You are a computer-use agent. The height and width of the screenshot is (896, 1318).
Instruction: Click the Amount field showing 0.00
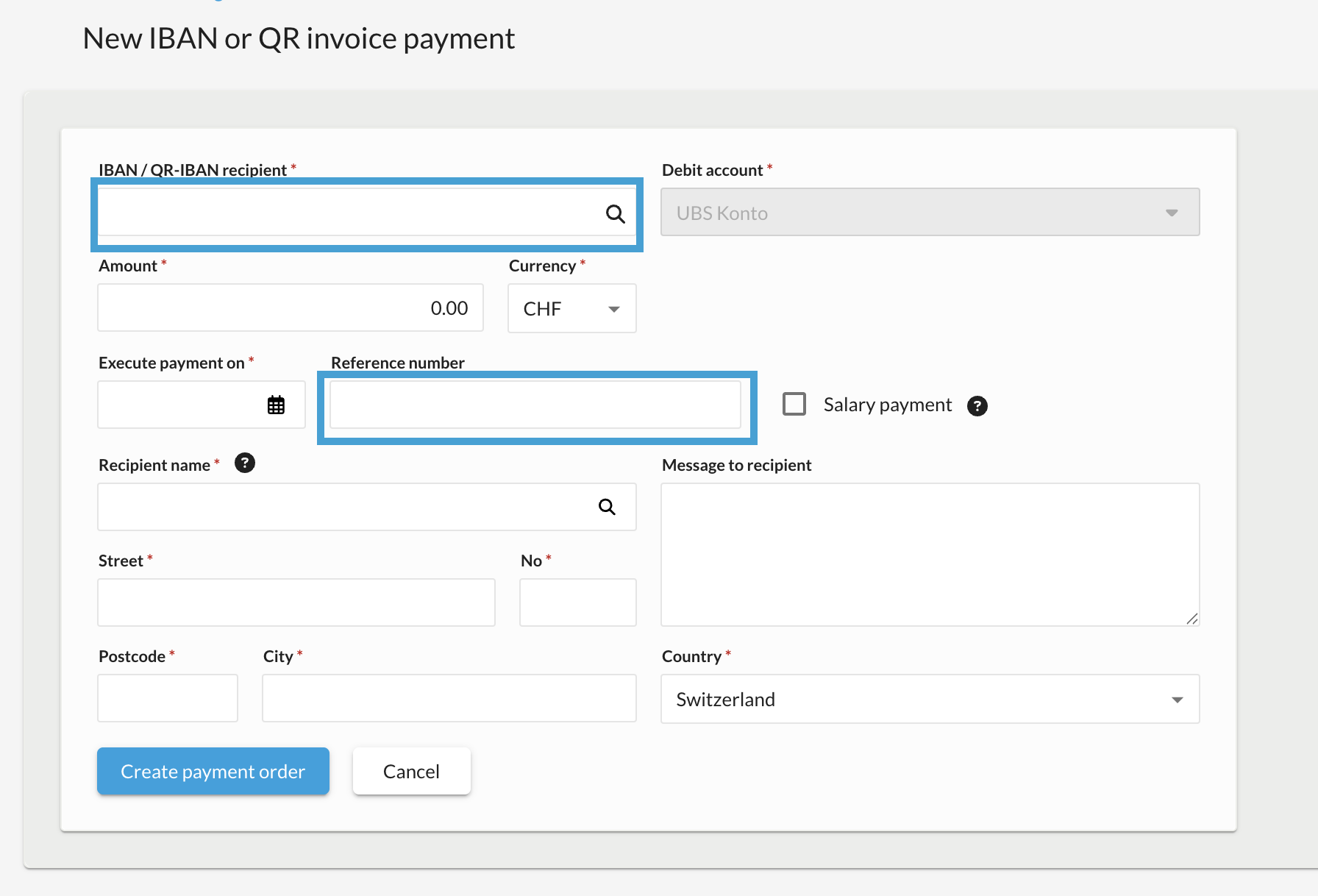coord(290,307)
